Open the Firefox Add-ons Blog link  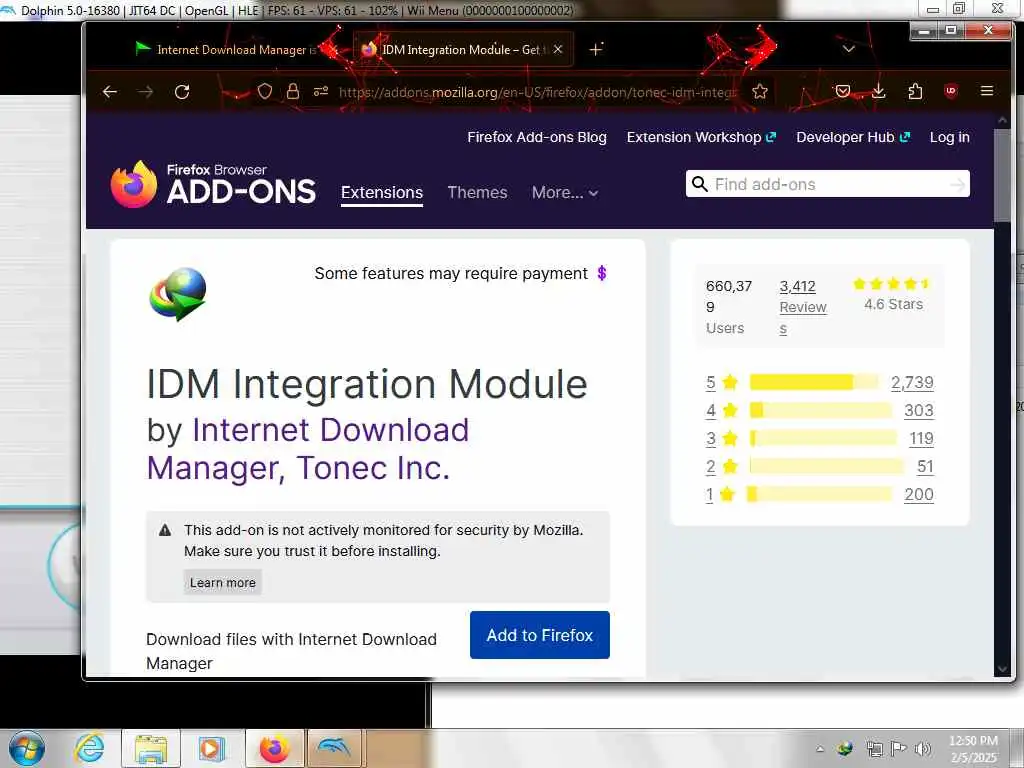(x=537, y=137)
